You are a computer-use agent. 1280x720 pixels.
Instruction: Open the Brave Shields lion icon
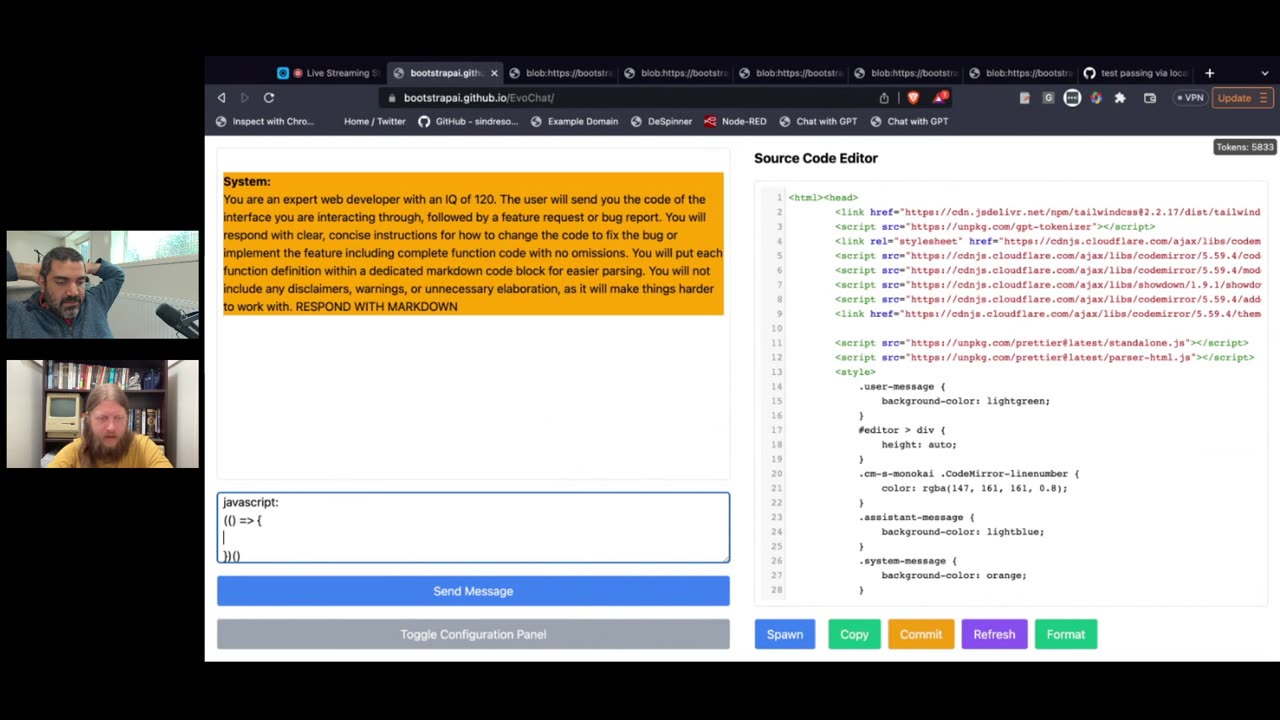click(913, 98)
